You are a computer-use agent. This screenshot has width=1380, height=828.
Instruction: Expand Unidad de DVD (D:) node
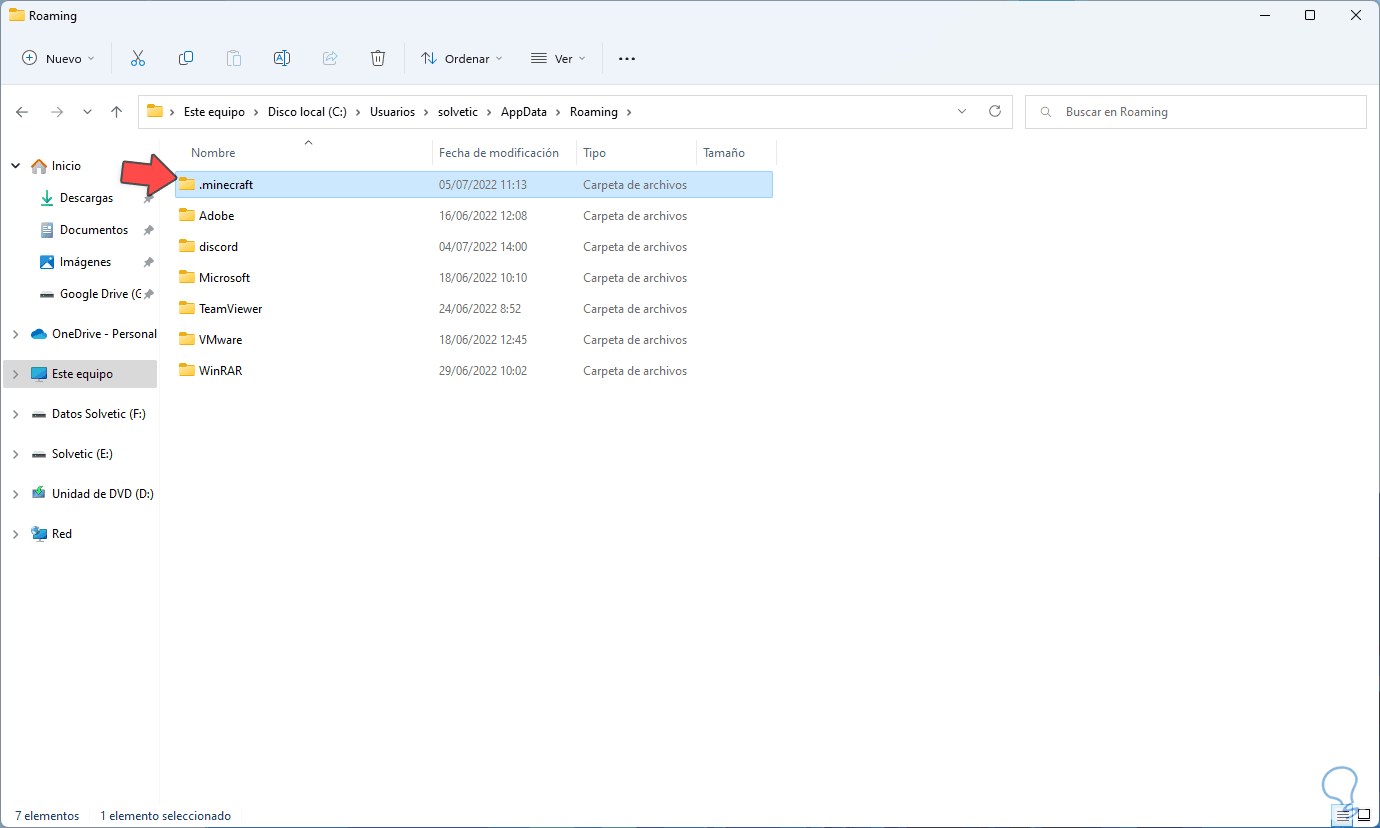coord(15,494)
